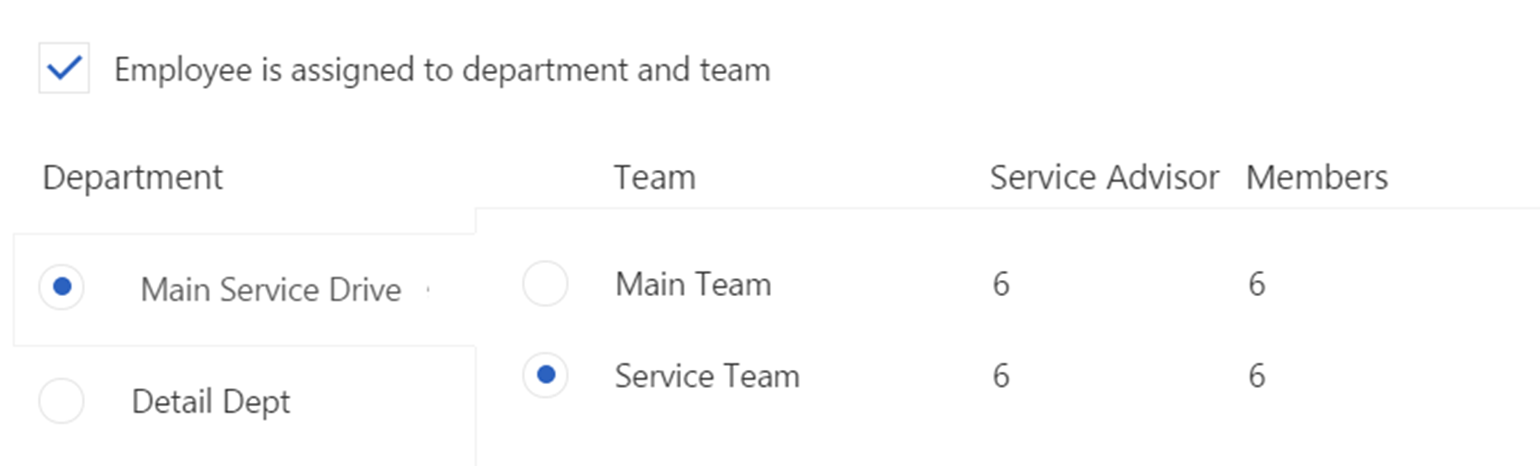This screenshot has height=466, width=1540.
Task: Click the Service Team name text
Action: pos(707,376)
